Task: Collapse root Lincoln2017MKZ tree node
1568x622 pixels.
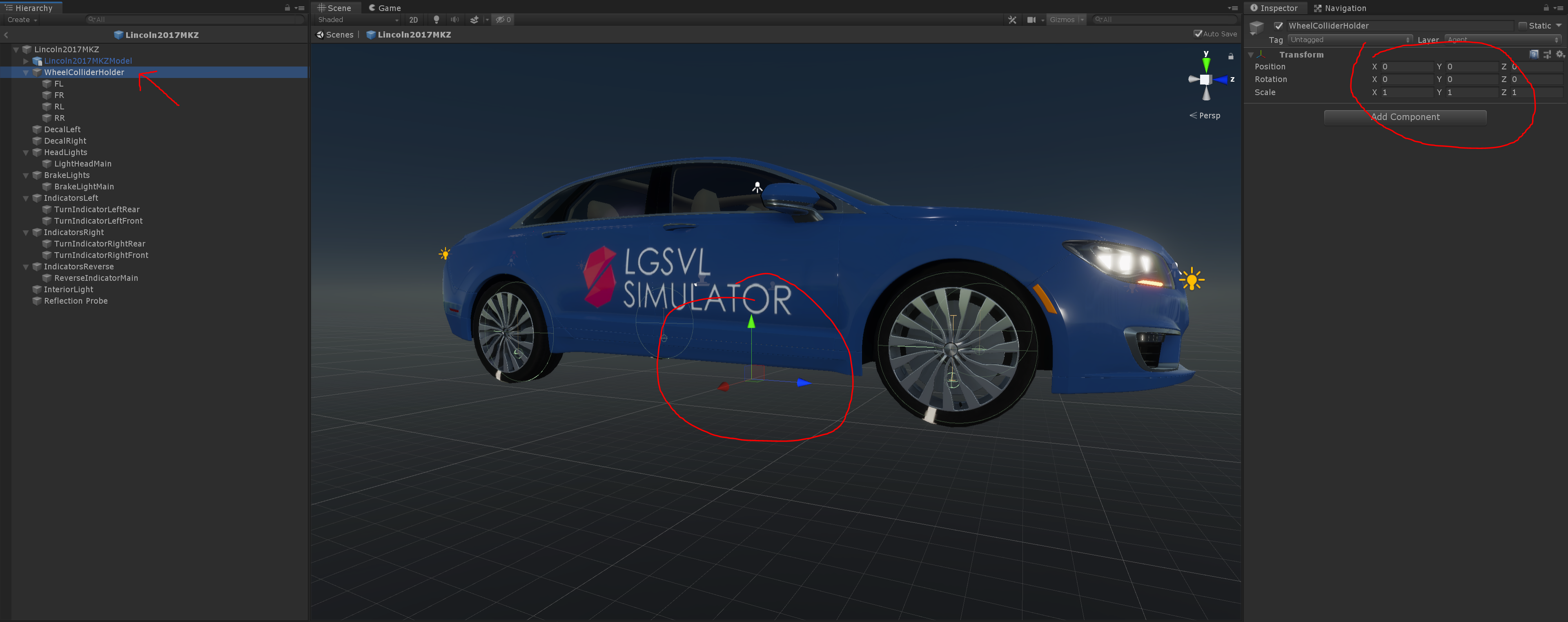Action: [x=16, y=49]
